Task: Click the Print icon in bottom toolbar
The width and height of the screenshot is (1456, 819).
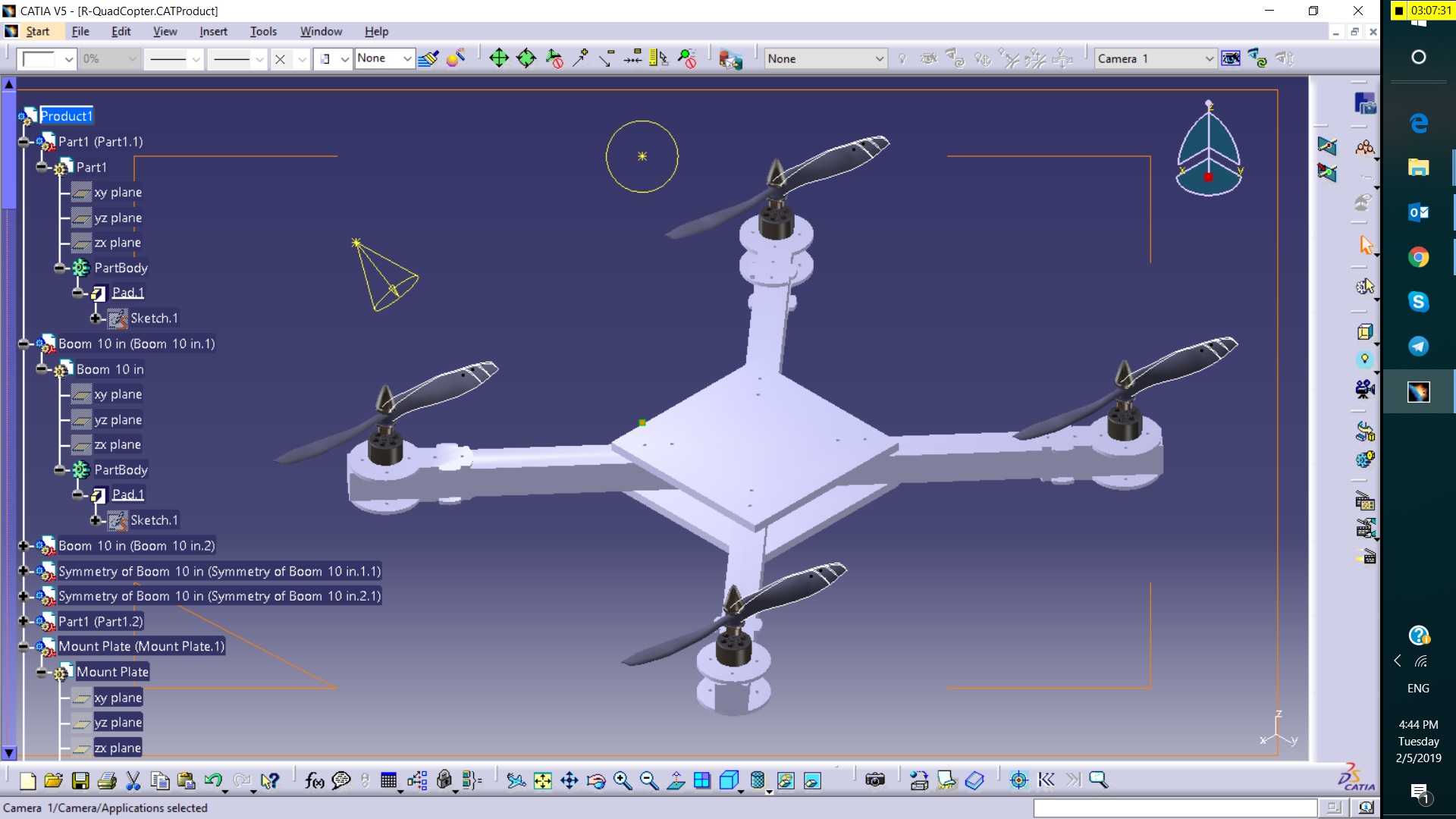Action: pyautogui.click(x=107, y=780)
